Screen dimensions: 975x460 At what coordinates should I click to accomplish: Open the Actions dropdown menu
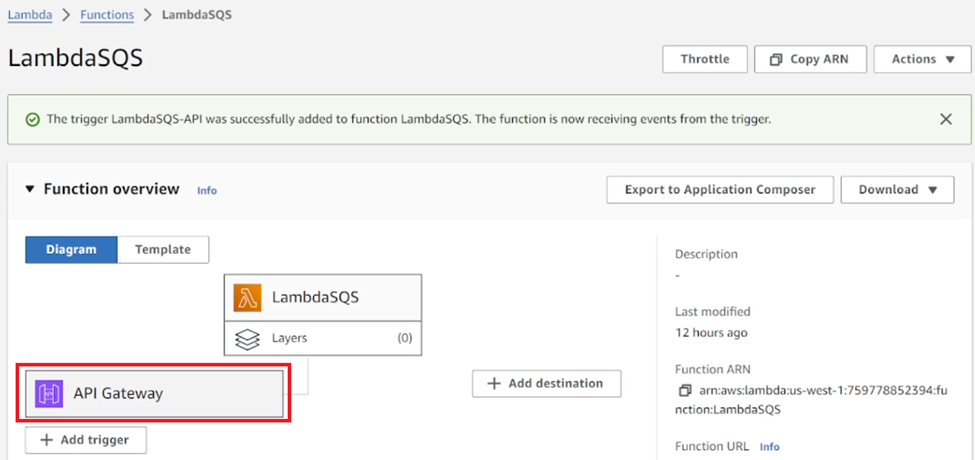click(x=922, y=60)
